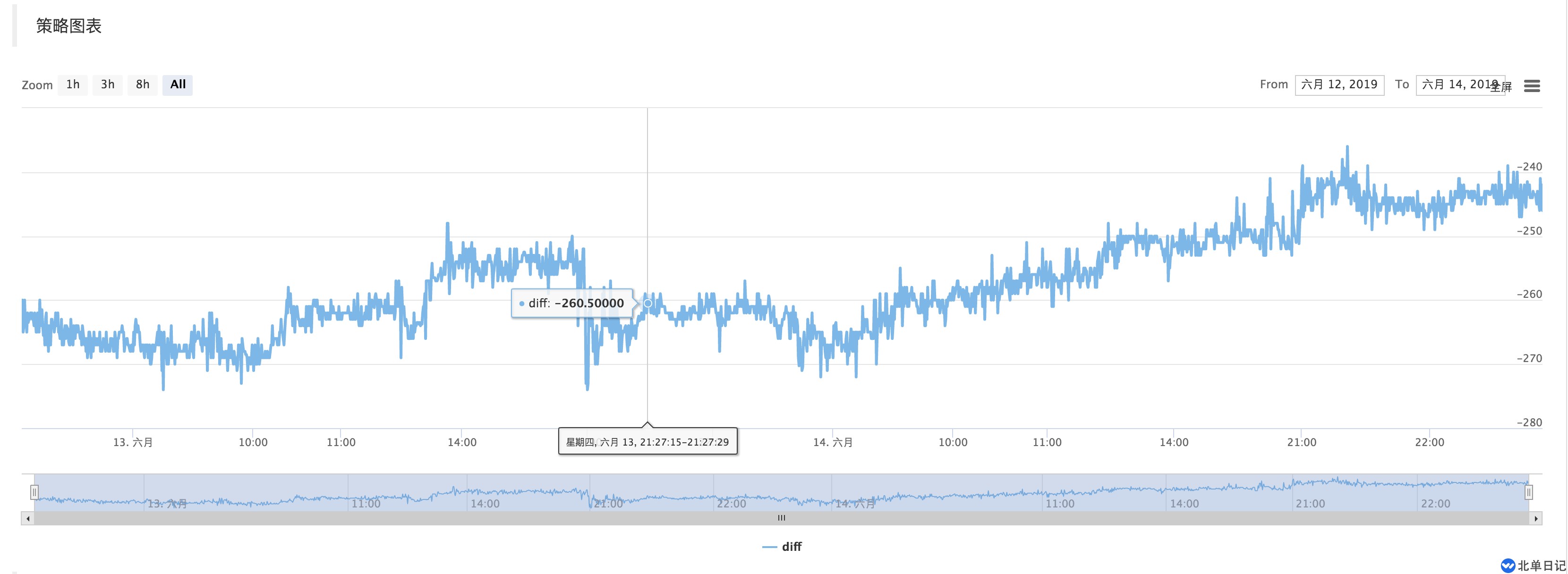The height and width of the screenshot is (574, 1568).
Task: Click the From date input field
Action: tap(1339, 84)
